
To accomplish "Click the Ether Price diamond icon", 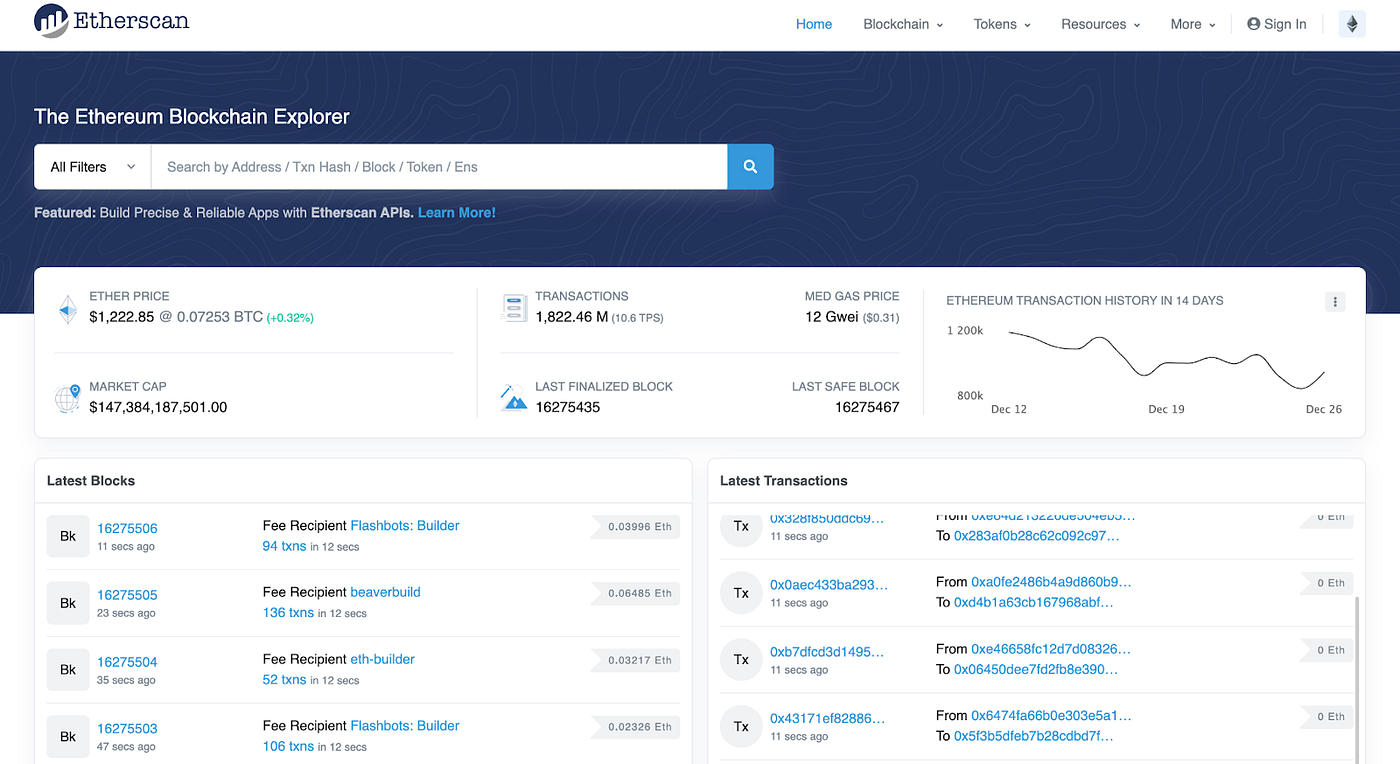I will [67, 309].
